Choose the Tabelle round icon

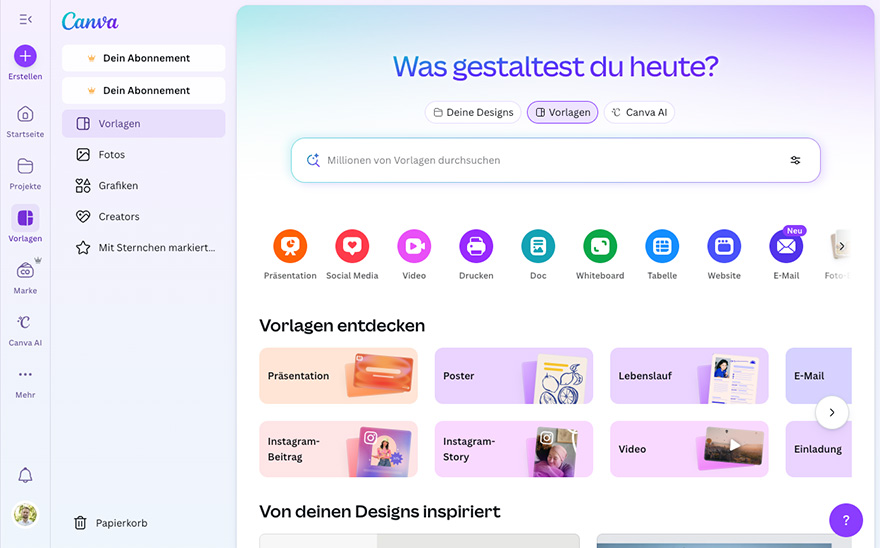pos(662,246)
